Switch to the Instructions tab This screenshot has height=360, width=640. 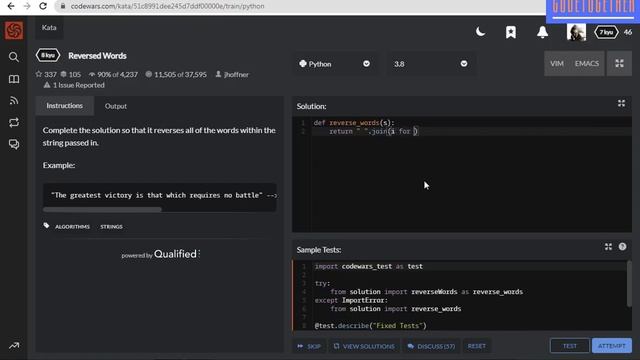(64, 106)
